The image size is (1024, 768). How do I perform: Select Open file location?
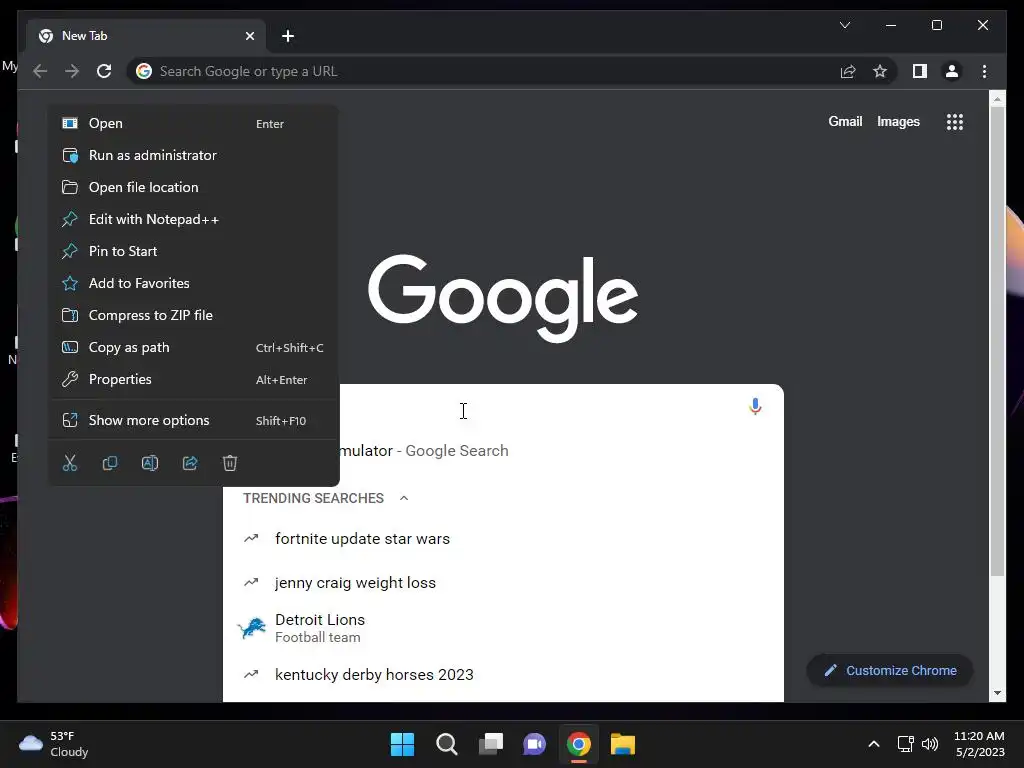point(193,187)
